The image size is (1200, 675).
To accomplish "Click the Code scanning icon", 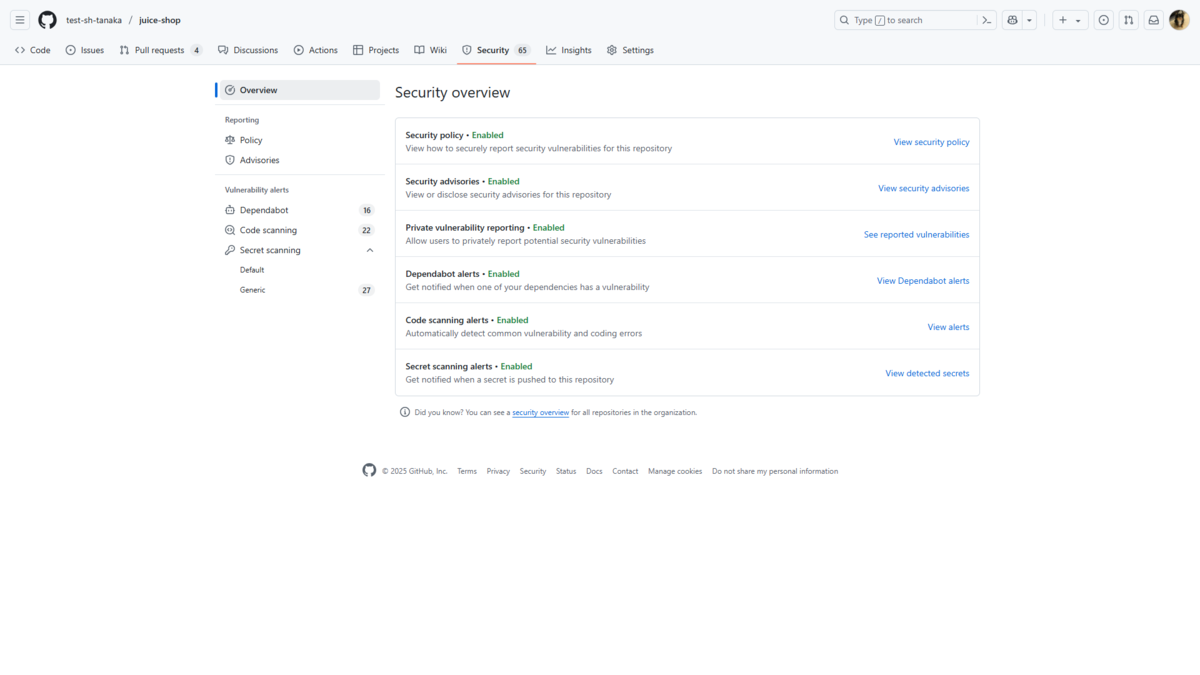I will pos(230,230).
